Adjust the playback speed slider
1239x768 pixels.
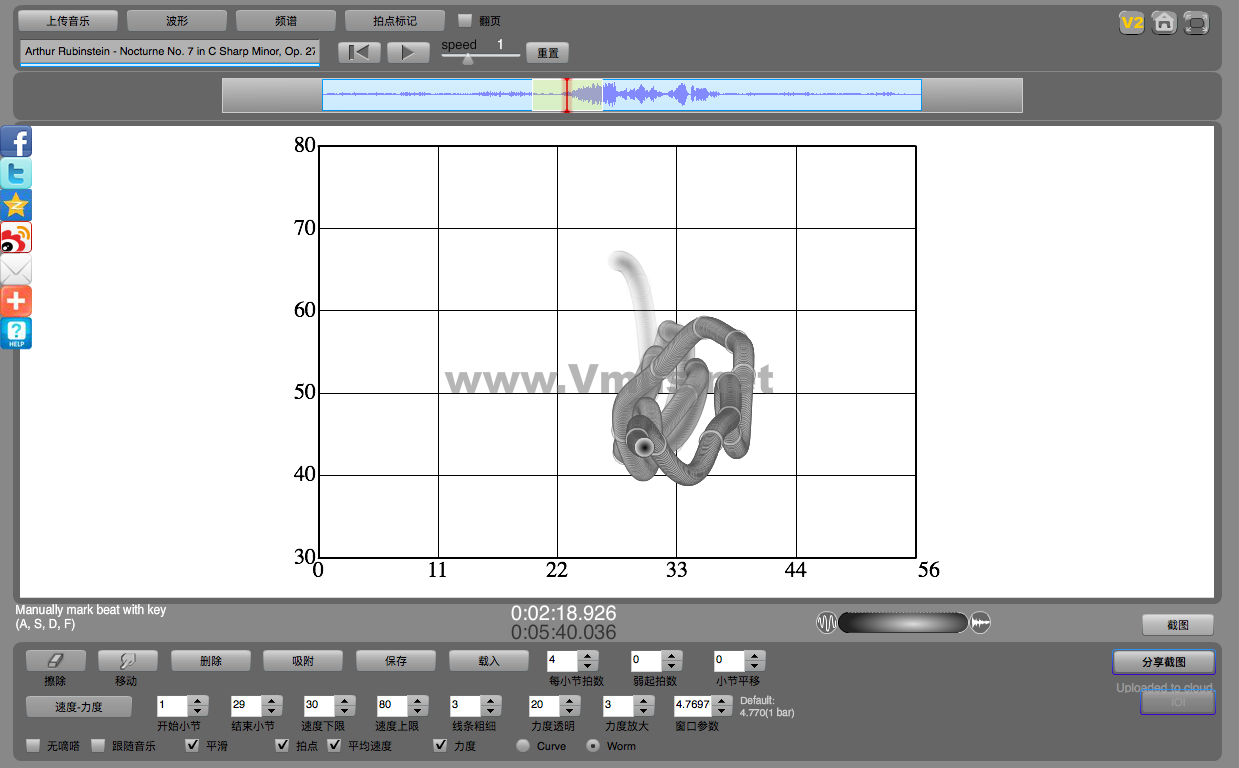[467, 58]
